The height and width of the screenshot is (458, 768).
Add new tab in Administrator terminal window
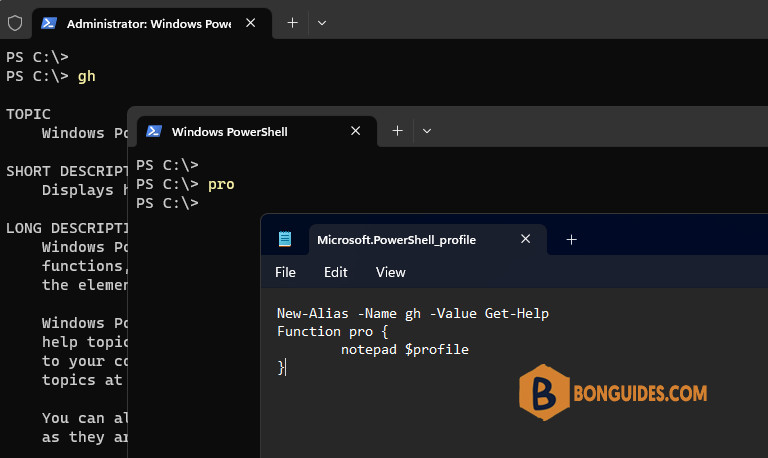click(x=292, y=23)
